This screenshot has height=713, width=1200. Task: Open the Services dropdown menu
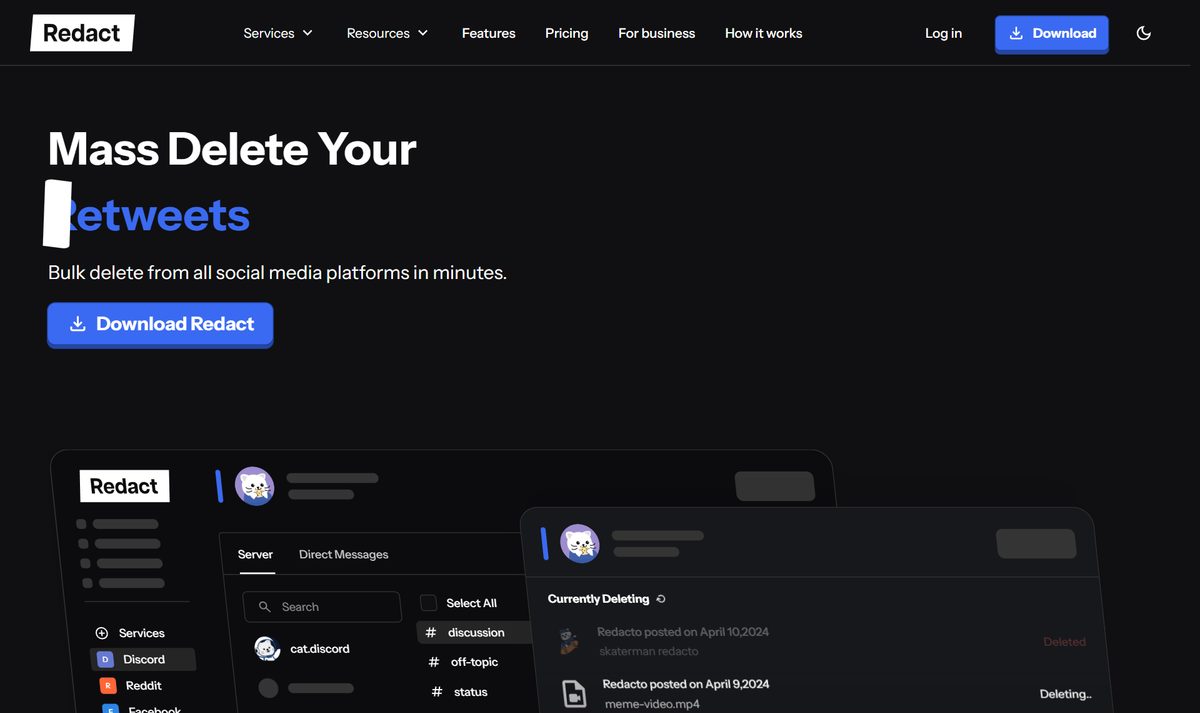click(278, 33)
